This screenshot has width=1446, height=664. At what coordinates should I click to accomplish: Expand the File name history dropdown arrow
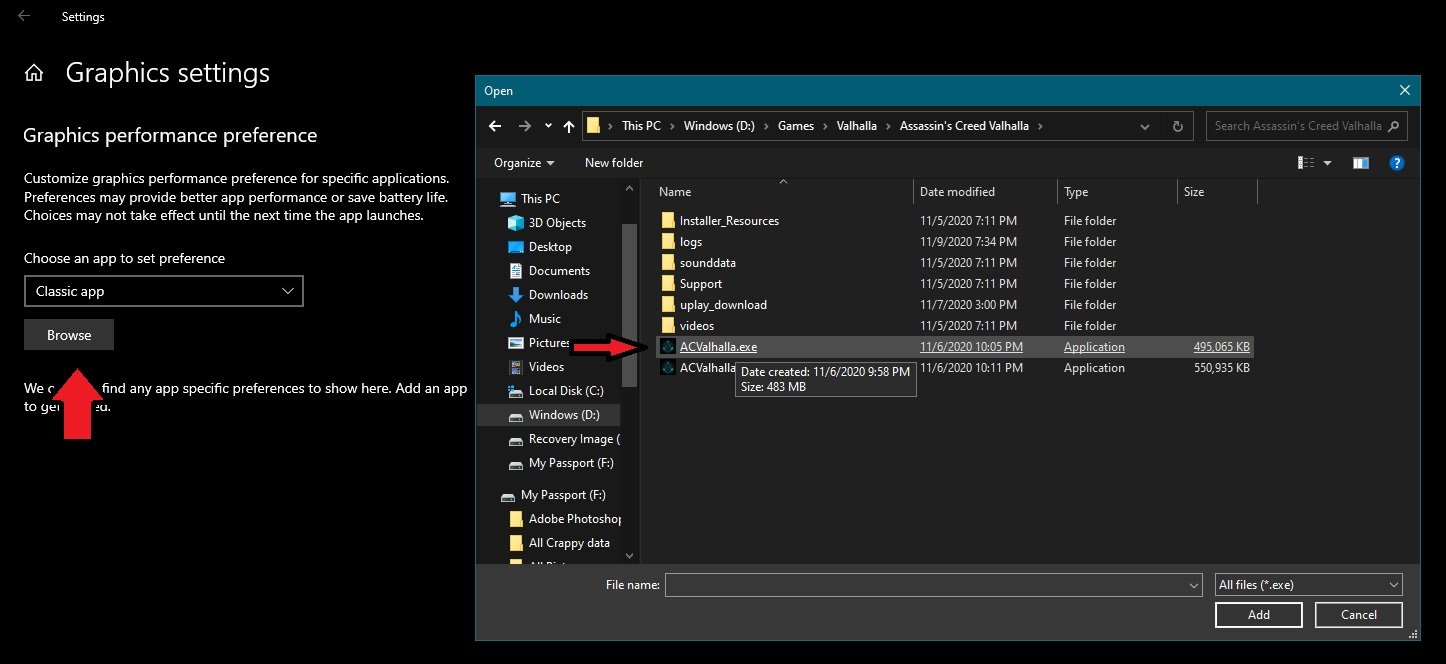(x=1192, y=585)
